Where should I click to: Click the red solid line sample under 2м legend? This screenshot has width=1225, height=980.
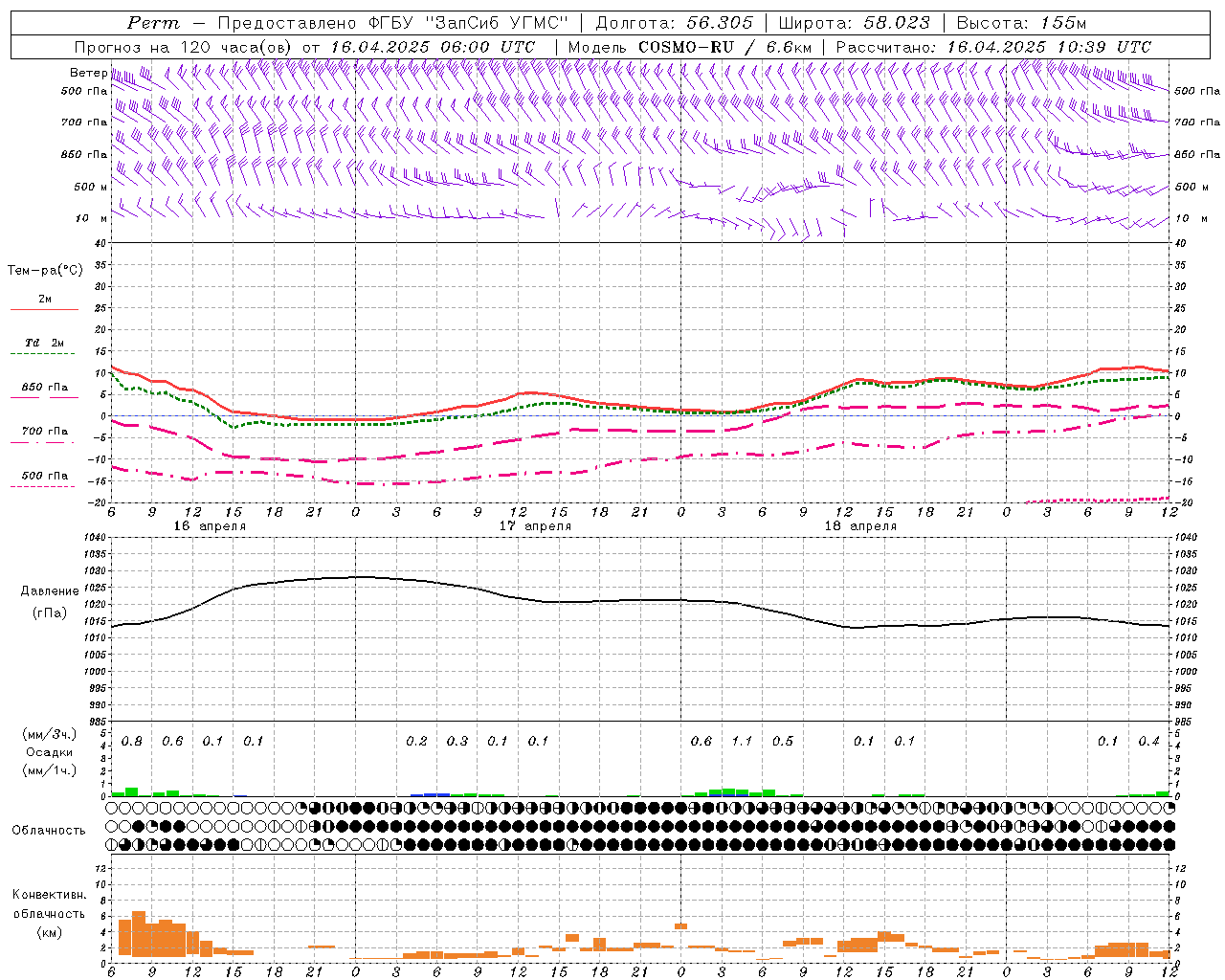44,310
